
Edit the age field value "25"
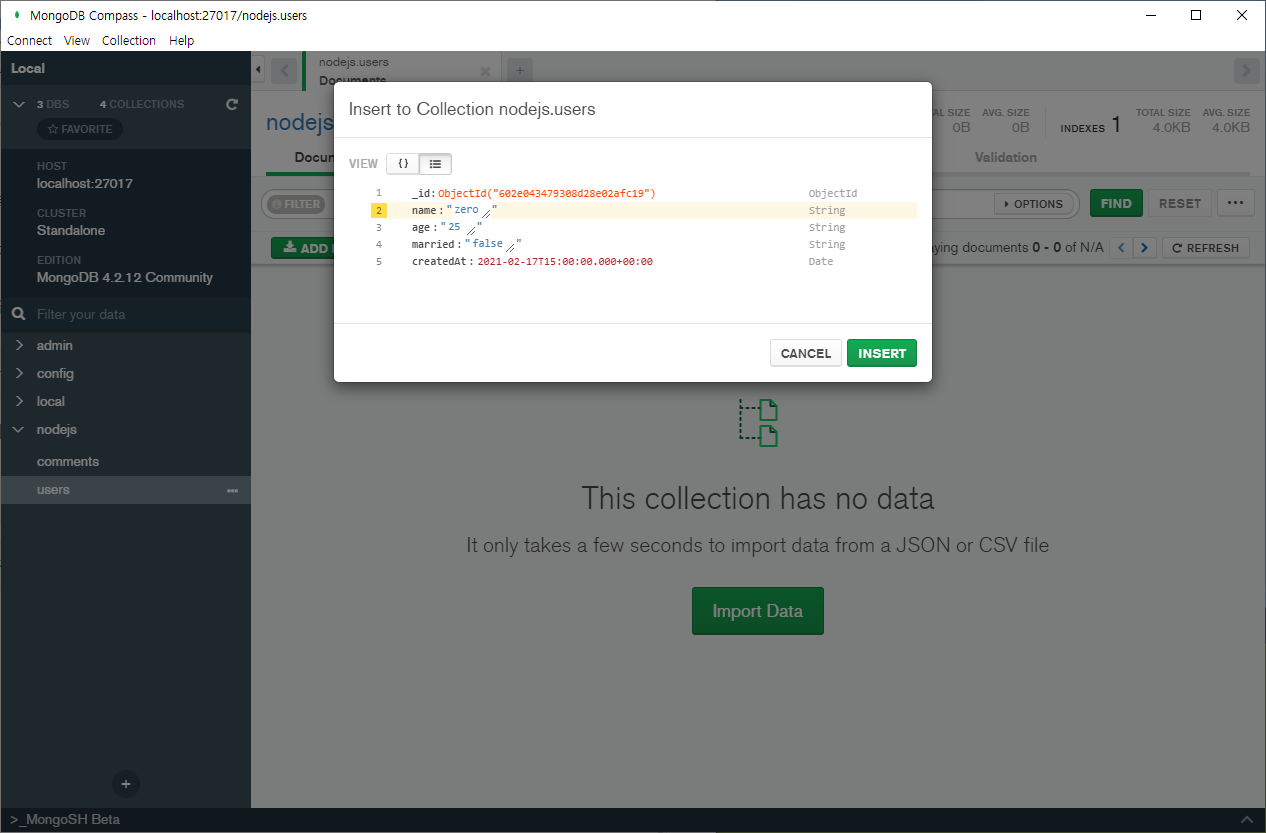(x=454, y=227)
